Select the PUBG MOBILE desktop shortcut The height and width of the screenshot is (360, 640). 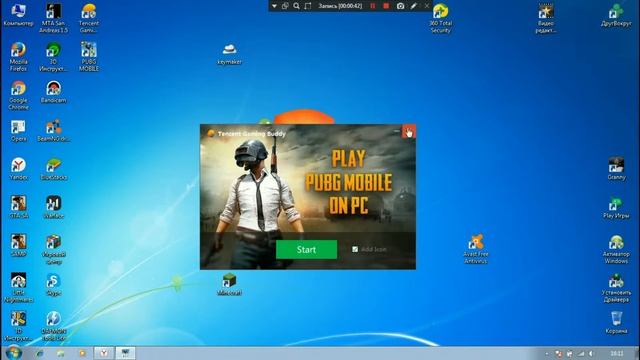click(89, 56)
